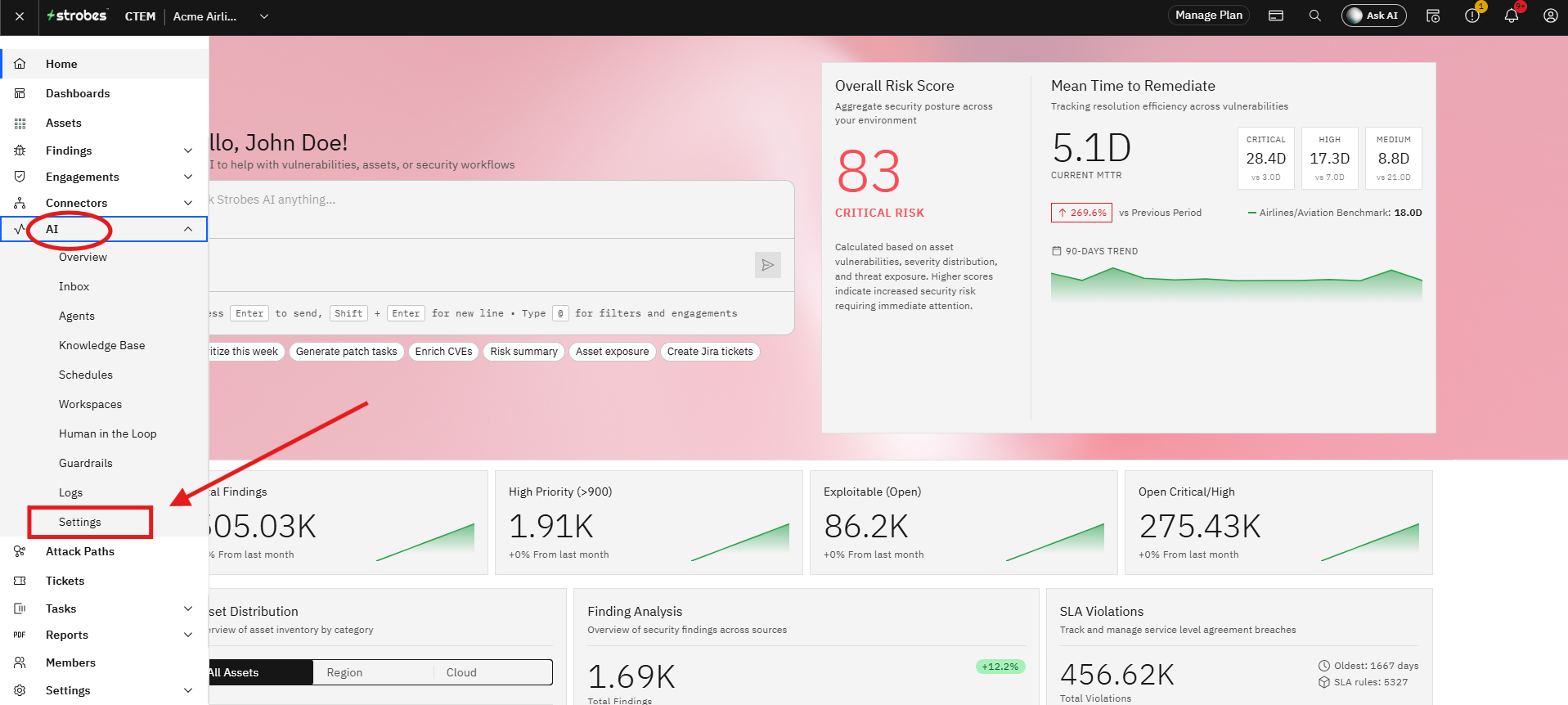Click the Members icon in sidebar

pyautogui.click(x=20, y=662)
